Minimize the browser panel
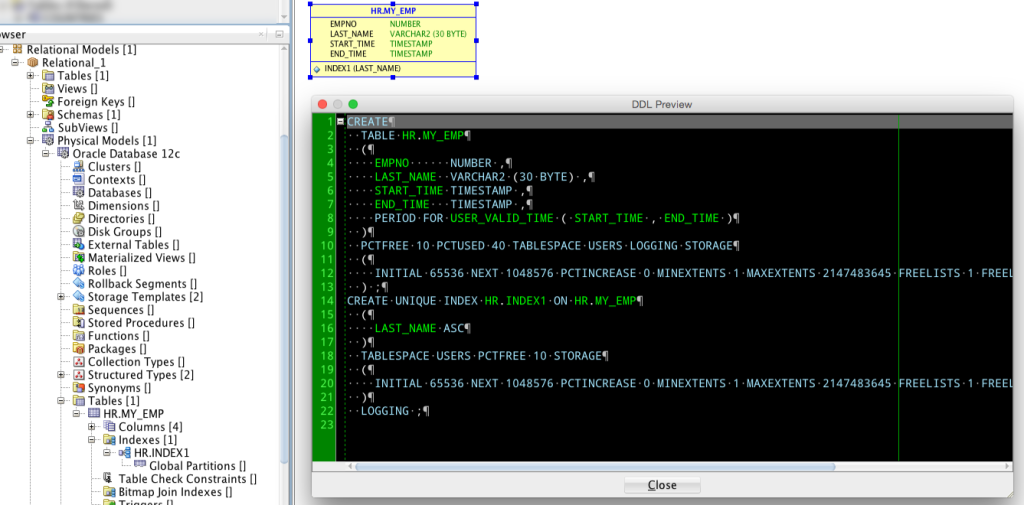The image size is (1024, 505). (x=279, y=35)
